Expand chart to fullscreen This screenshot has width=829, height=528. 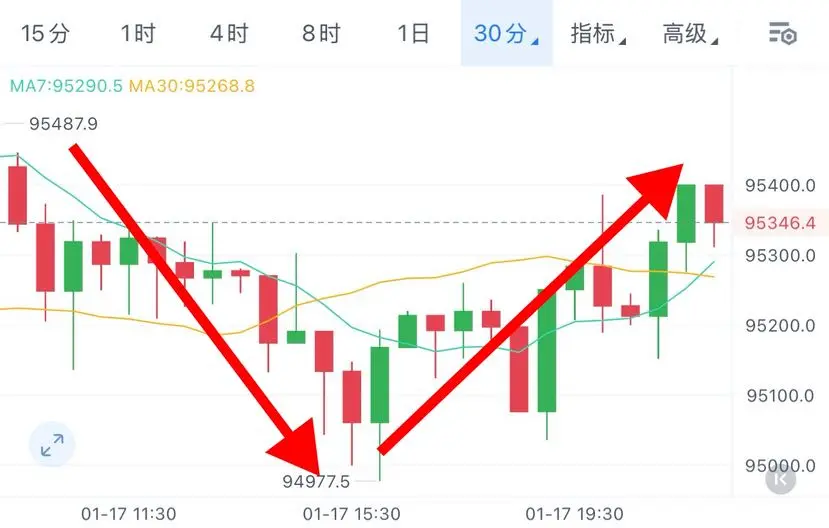tap(52, 444)
